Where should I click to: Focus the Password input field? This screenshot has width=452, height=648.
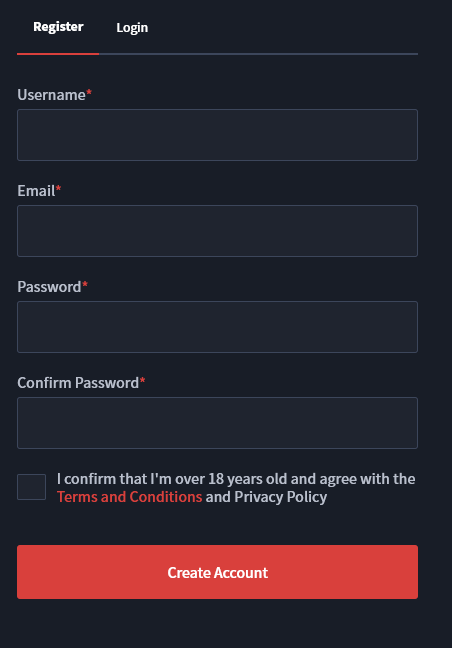217,327
